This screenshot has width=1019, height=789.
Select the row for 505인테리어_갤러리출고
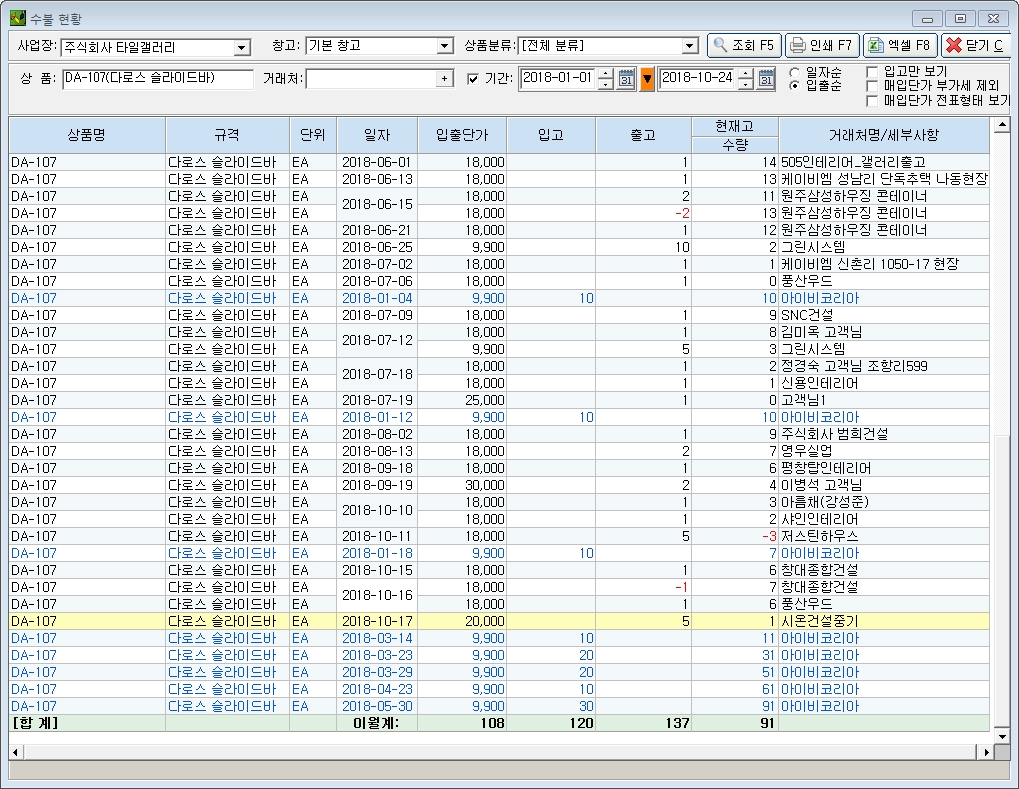(499, 162)
